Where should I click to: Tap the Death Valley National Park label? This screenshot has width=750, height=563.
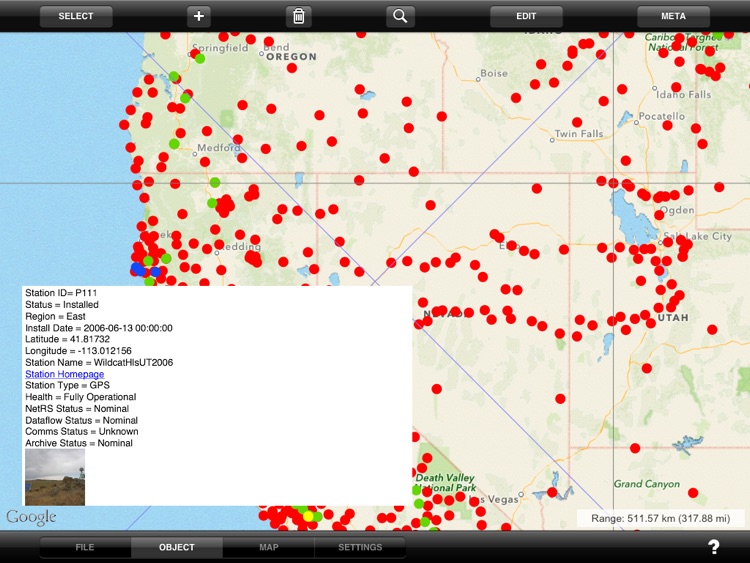click(x=445, y=483)
